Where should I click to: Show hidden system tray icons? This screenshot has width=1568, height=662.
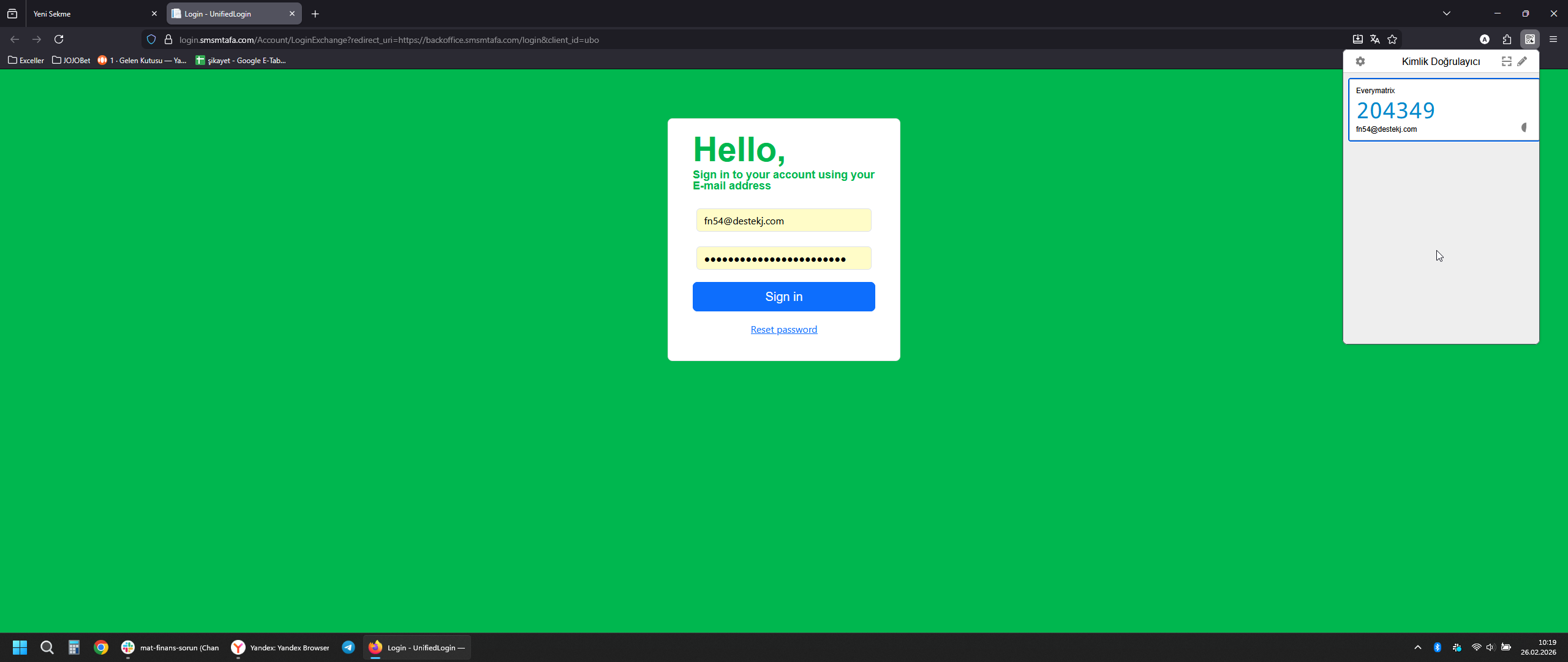(1417, 647)
